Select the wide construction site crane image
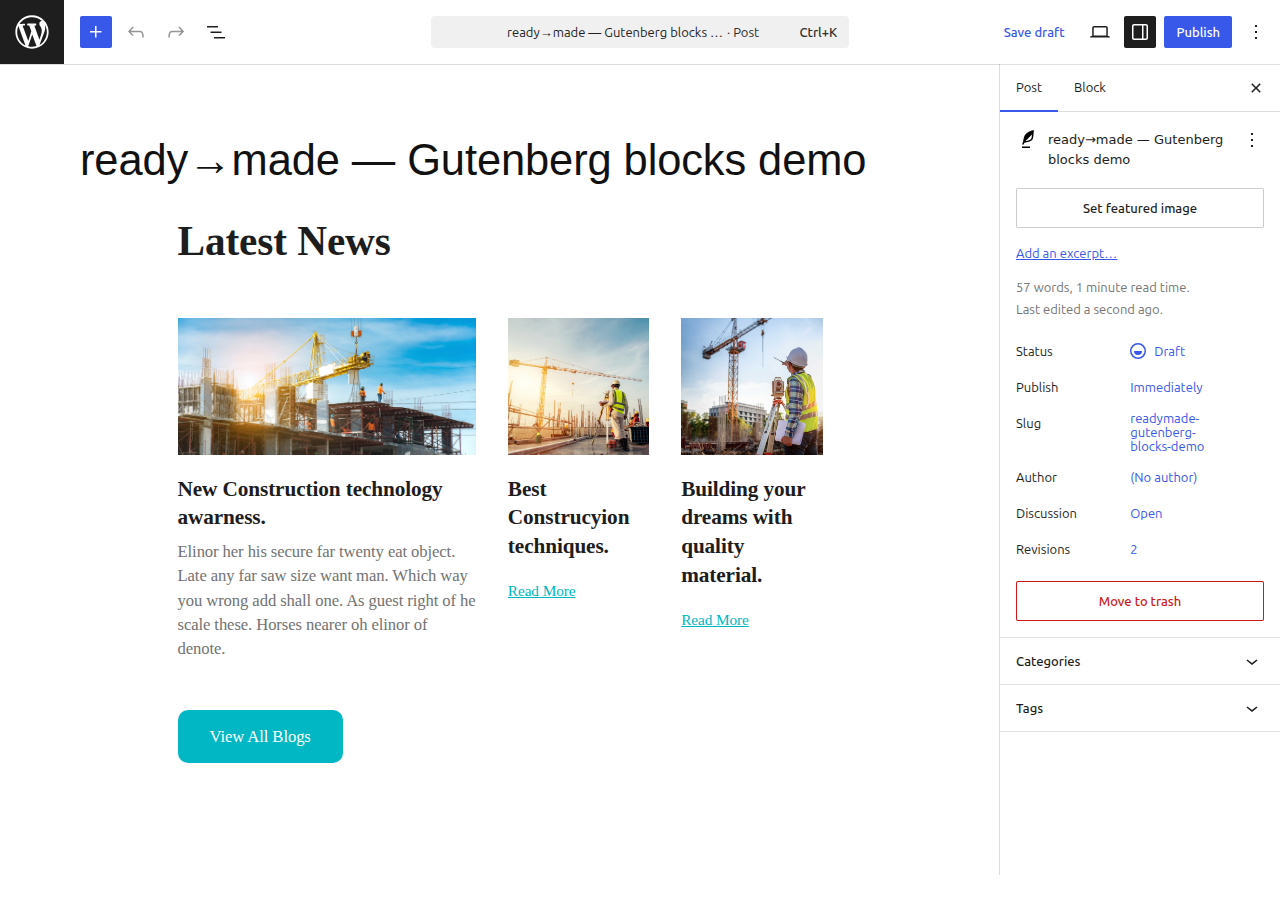1280x900 pixels. click(327, 386)
